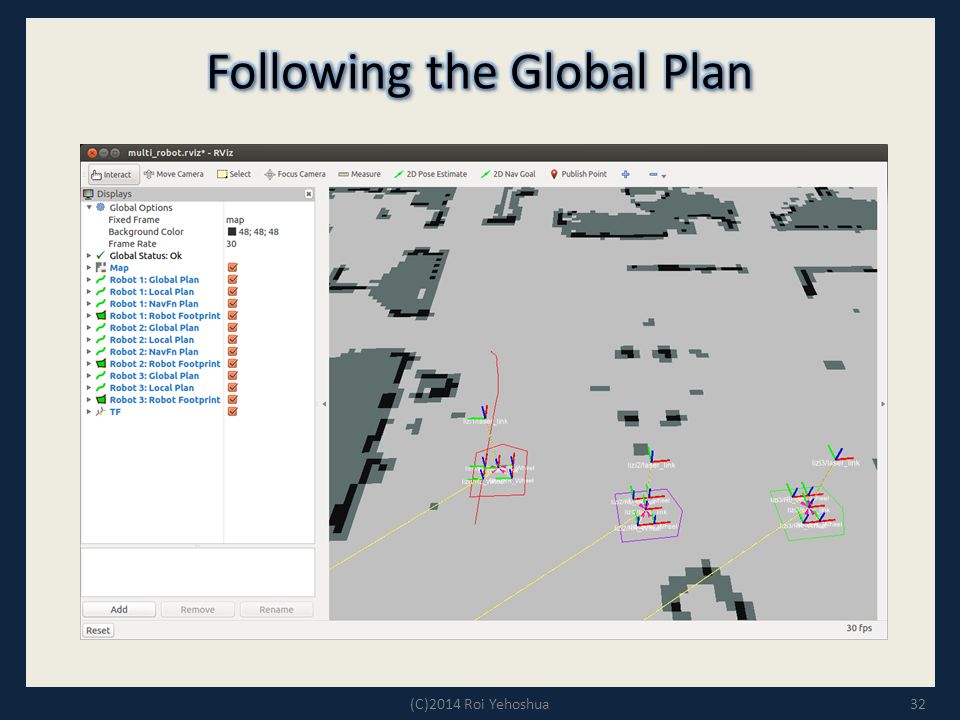
Task: Click the display description text area
Action: point(198,572)
